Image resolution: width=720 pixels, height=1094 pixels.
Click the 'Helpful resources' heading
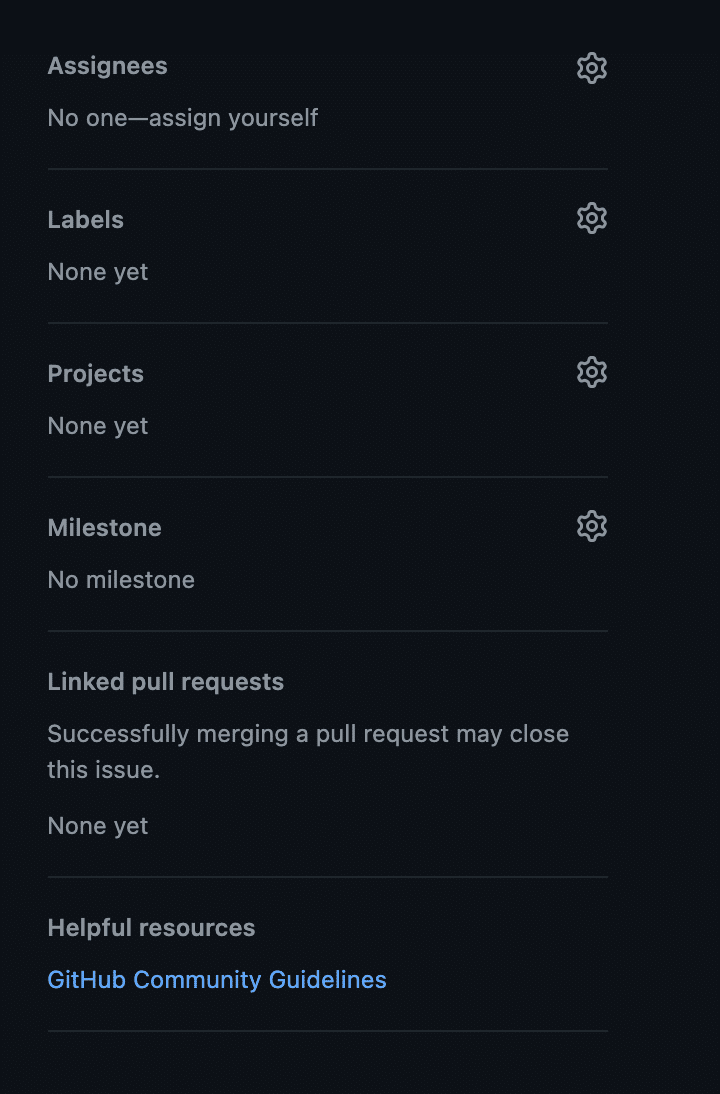point(152,928)
